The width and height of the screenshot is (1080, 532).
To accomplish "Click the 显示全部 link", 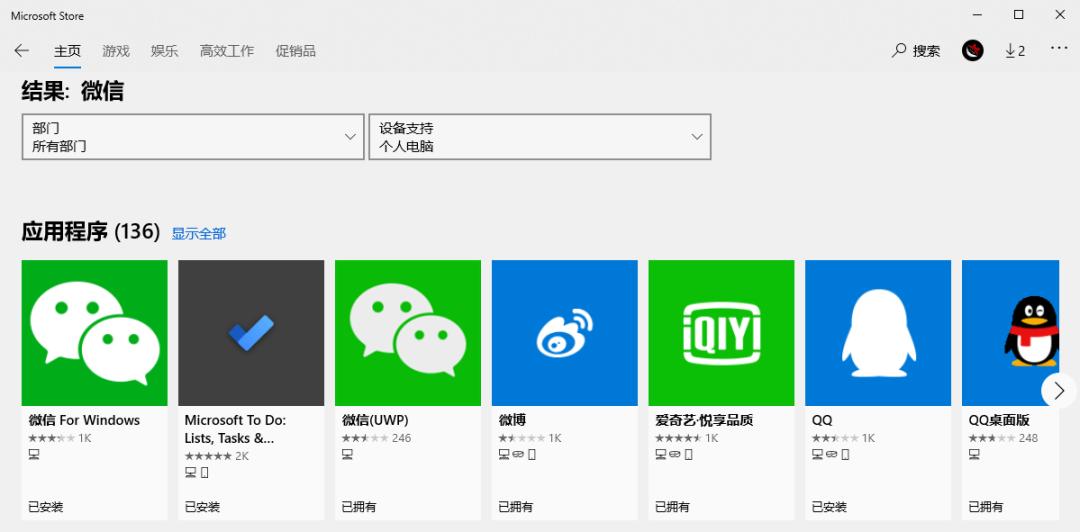I will pos(198,234).
